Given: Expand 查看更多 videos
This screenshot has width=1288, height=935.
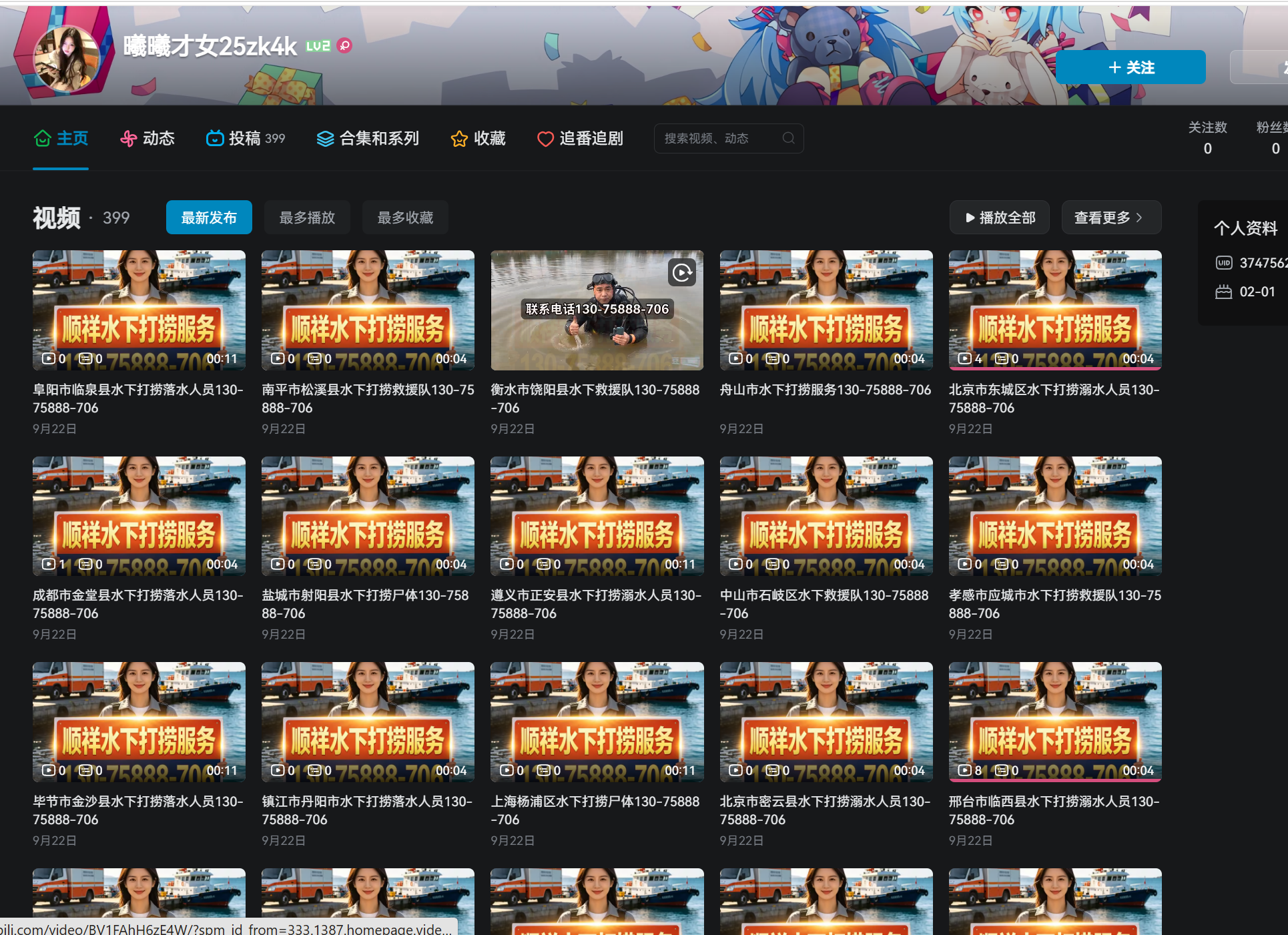Looking at the screenshot, I should (x=1111, y=218).
